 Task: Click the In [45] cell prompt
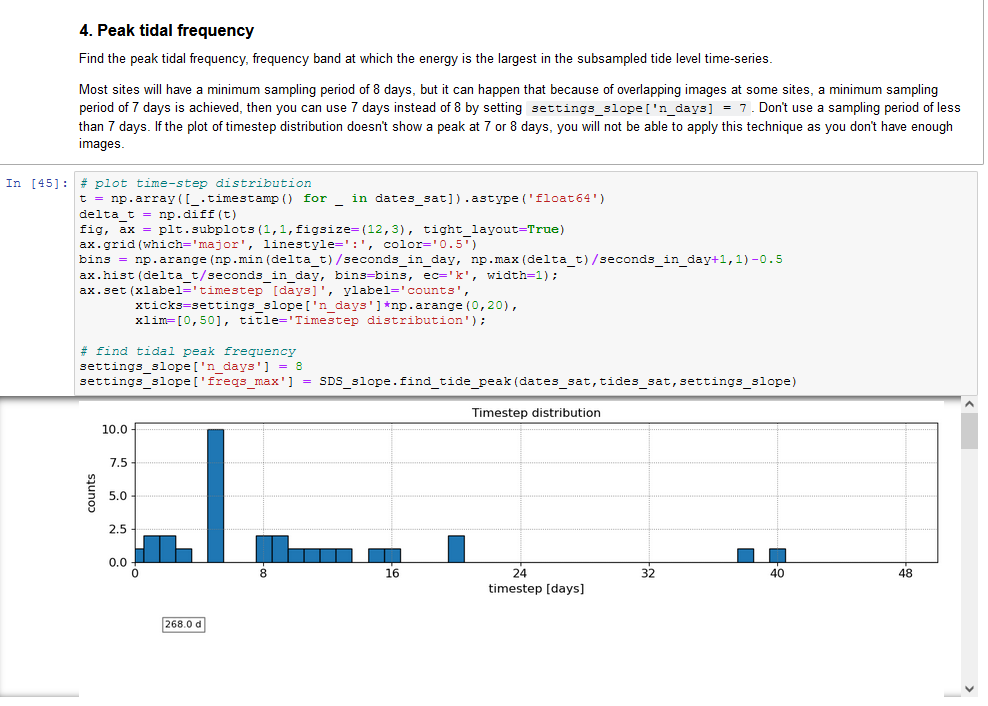pos(37,183)
